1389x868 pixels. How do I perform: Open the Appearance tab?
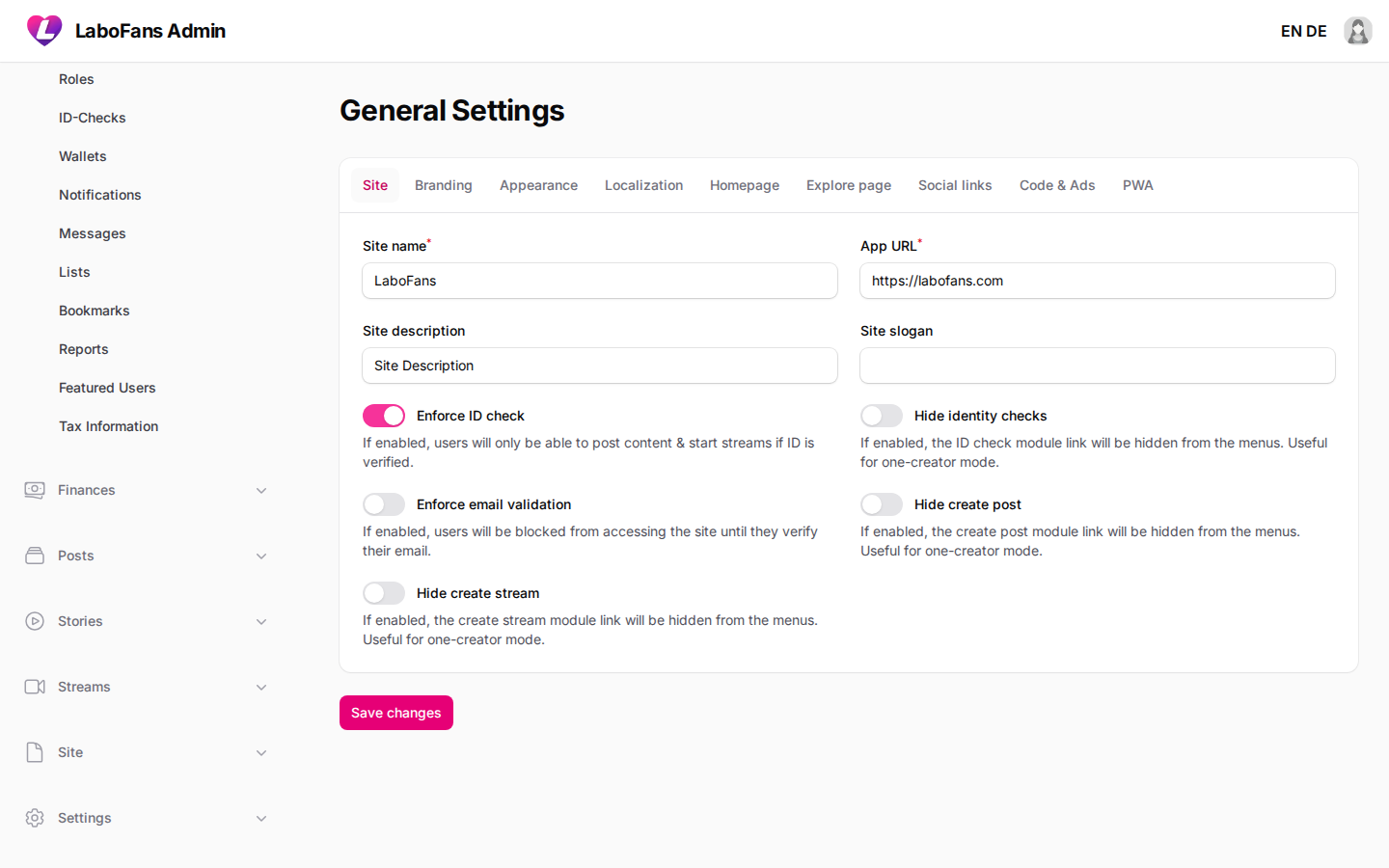pos(538,185)
